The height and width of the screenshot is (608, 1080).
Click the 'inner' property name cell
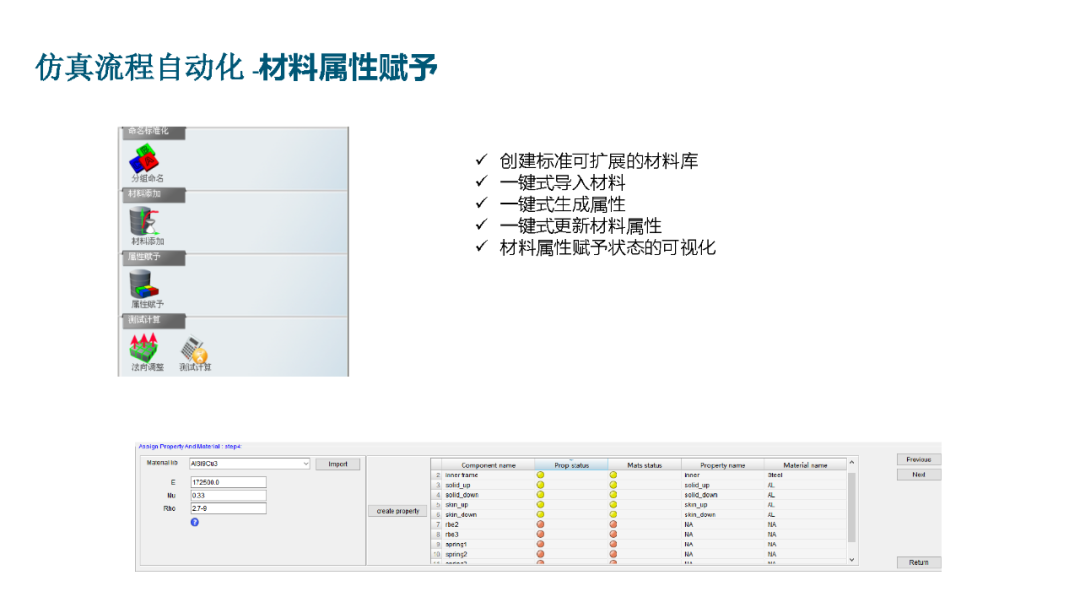click(723, 475)
